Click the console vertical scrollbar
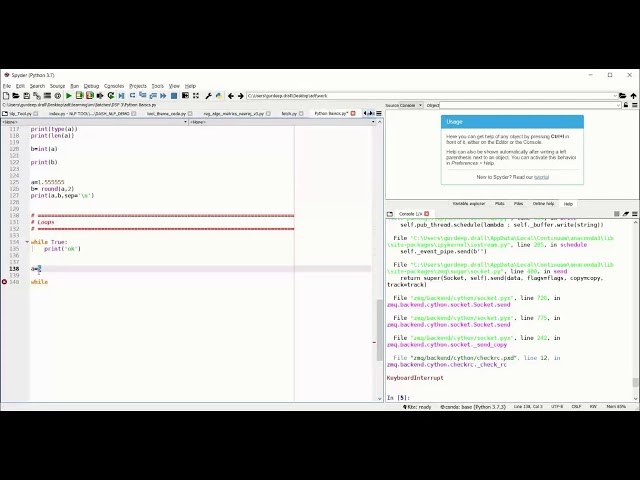The image size is (640, 480). point(635,382)
